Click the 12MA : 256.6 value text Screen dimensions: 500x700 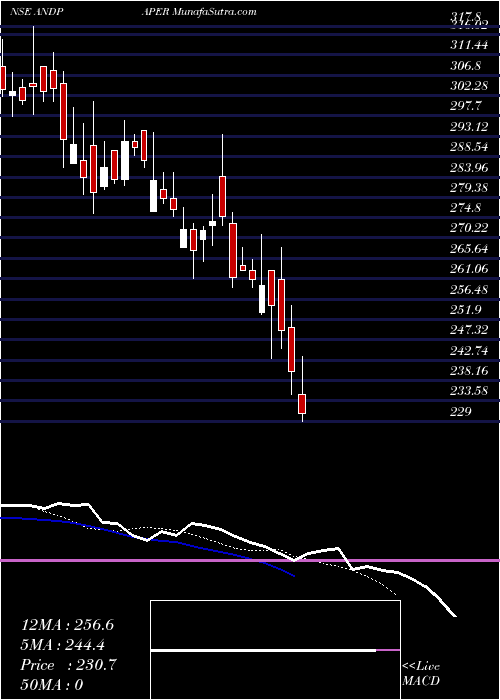(67, 625)
